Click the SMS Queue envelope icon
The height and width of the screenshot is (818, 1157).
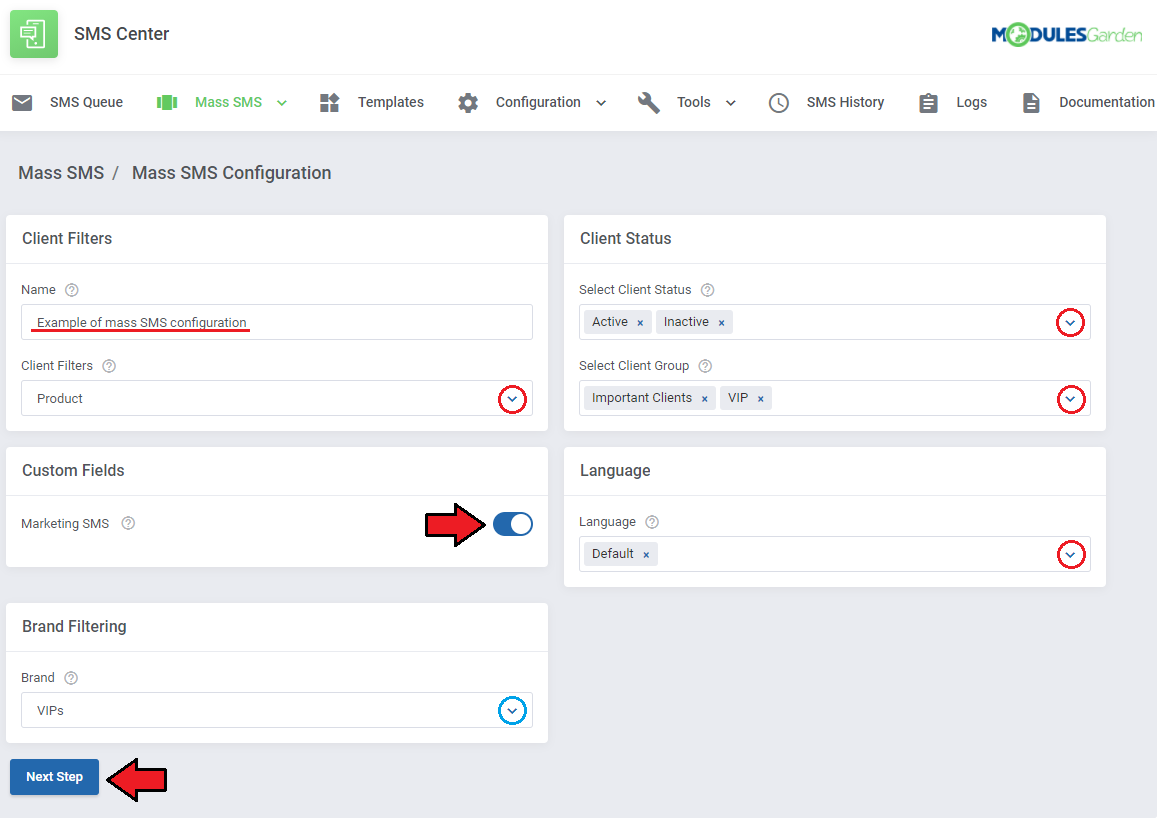pyautogui.click(x=22, y=103)
